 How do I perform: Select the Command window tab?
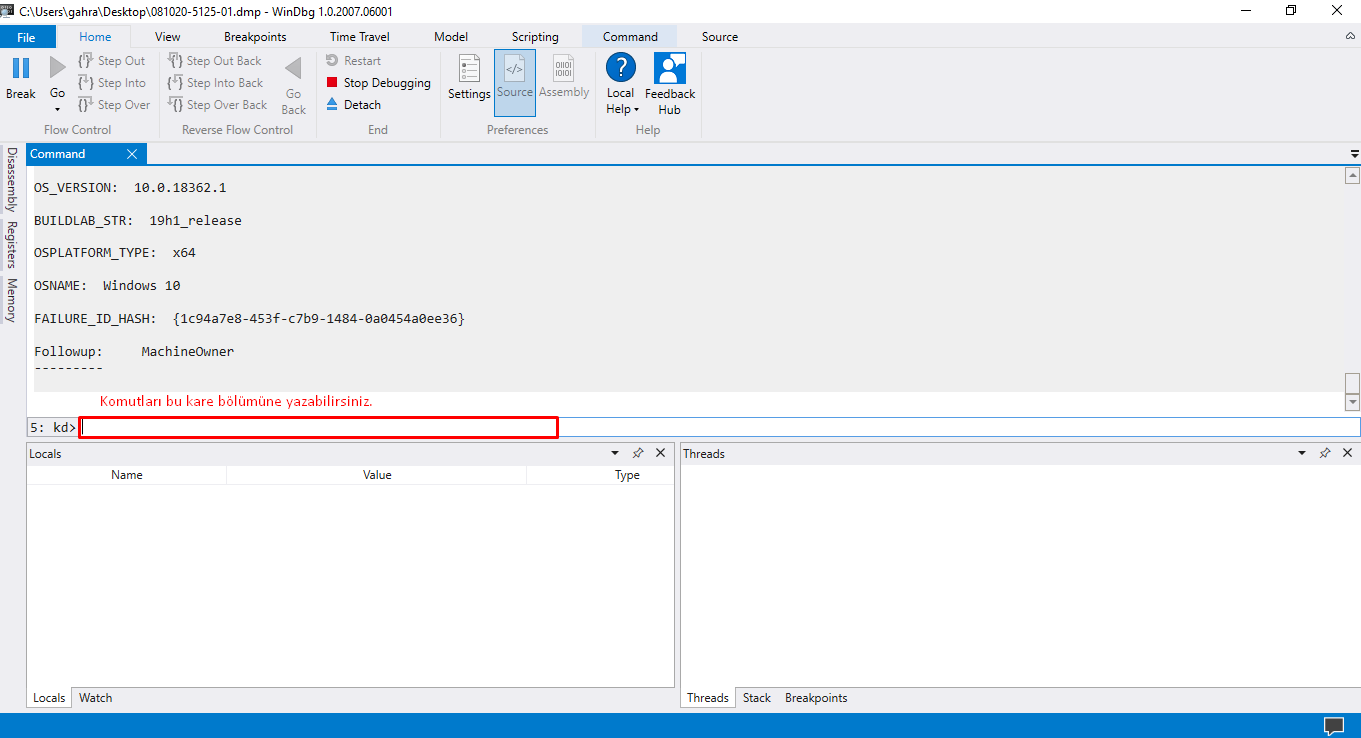coord(58,154)
